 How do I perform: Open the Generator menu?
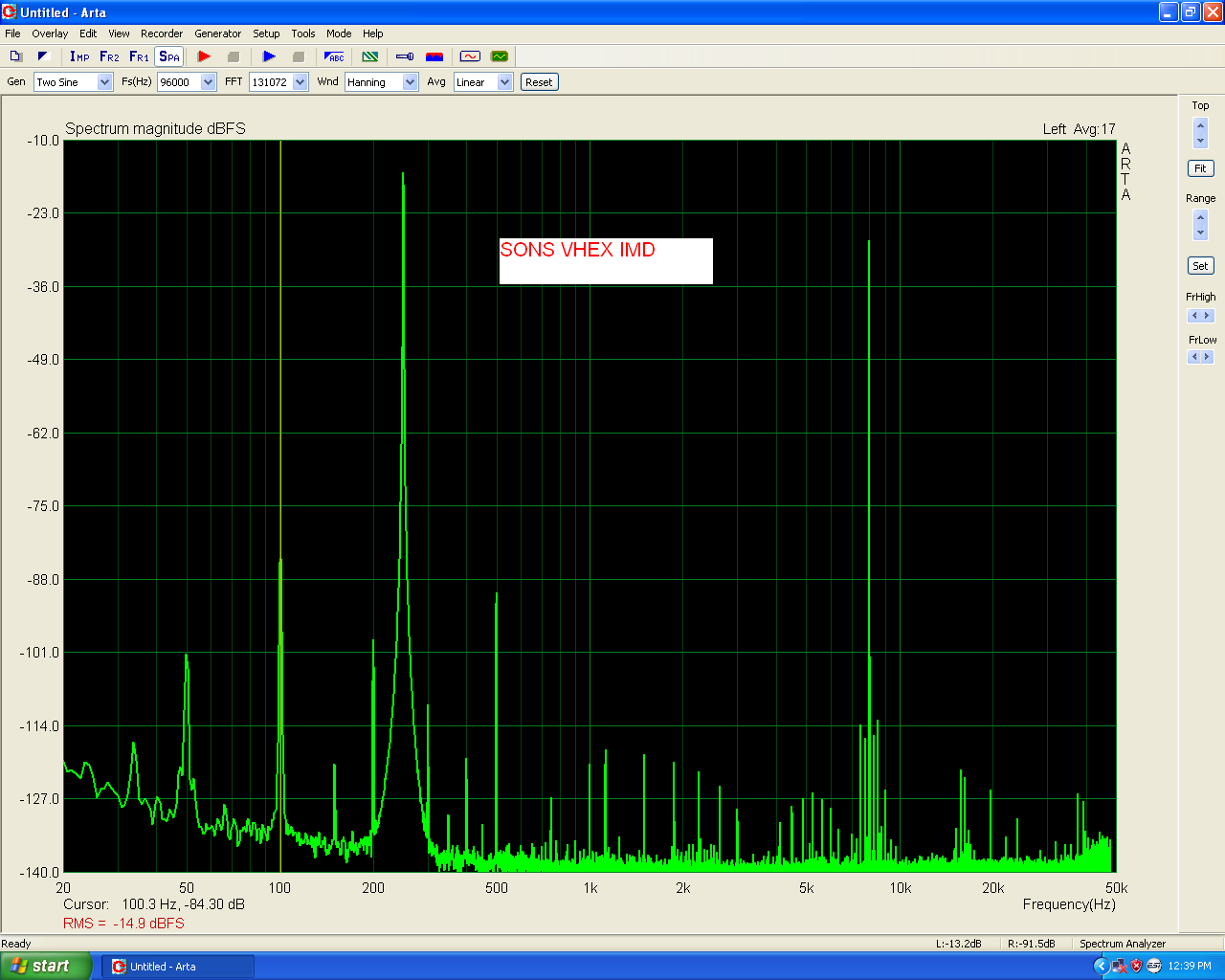pos(218,33)
